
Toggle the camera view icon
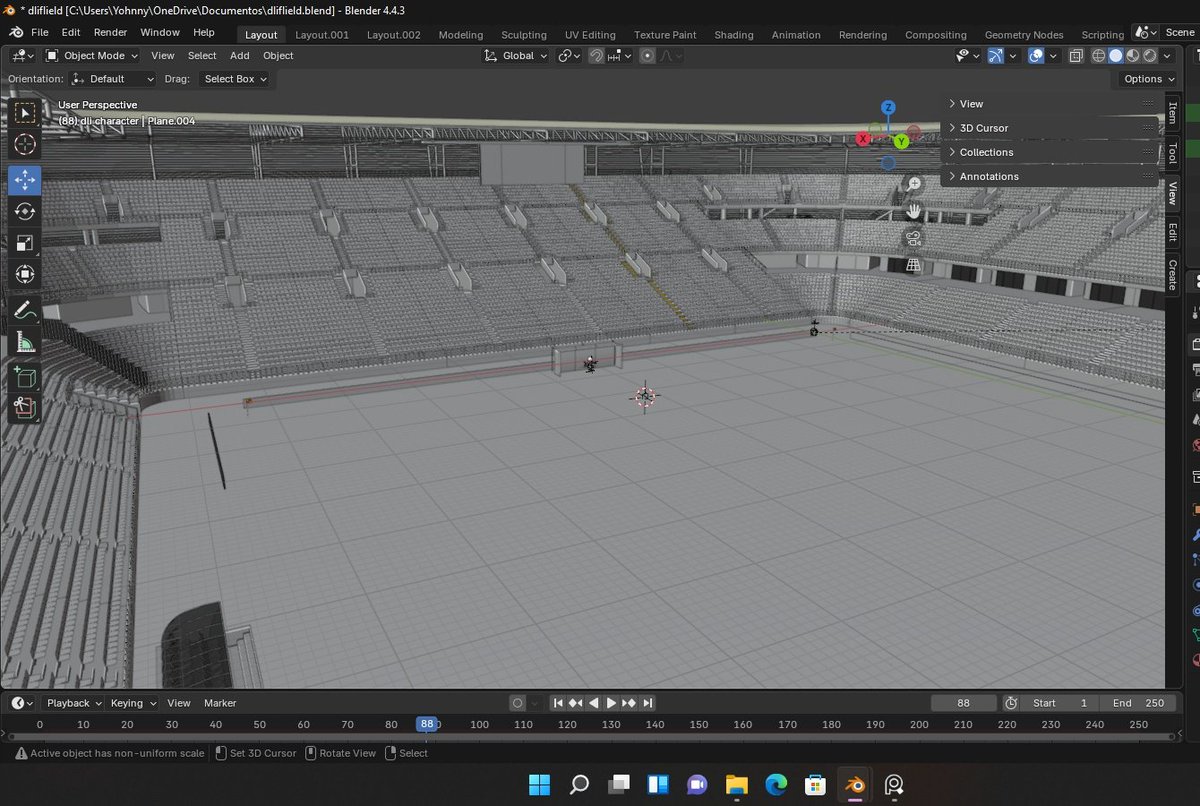point(913,238)
